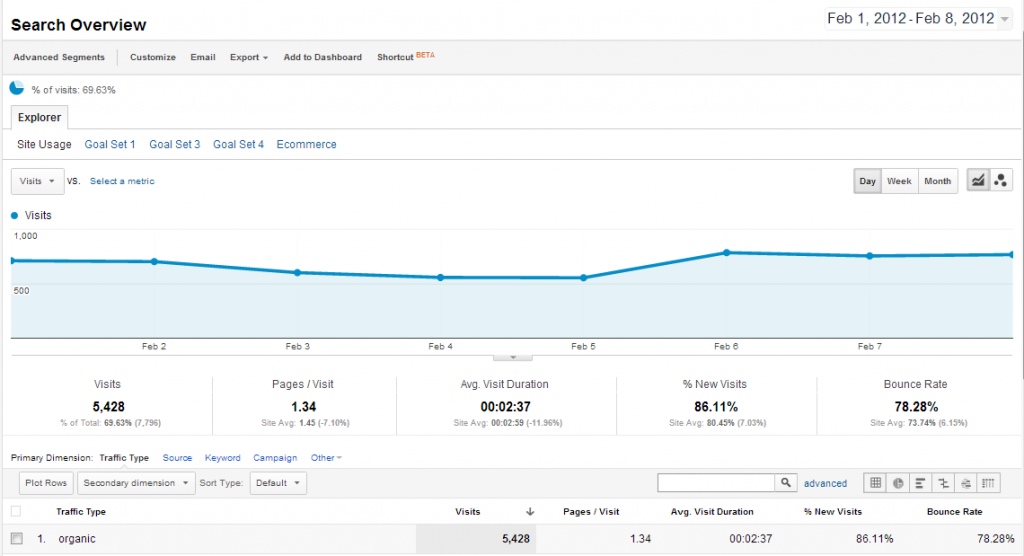Switch to motion chart icon
The width and height of the screenshot is (1024, 556).
coord(1000,181)
